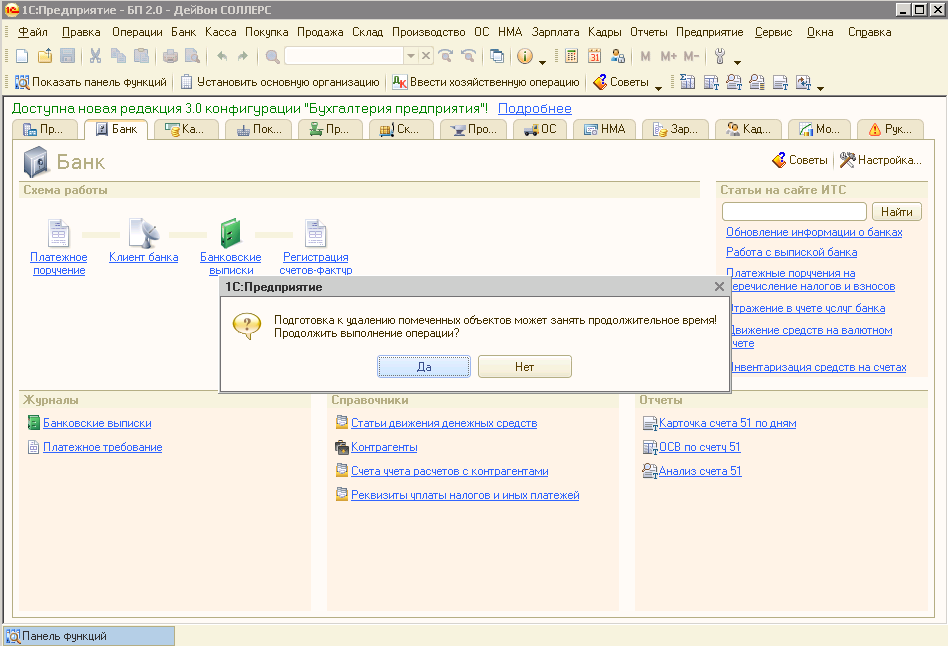
Task: Click Установить основную организацию button
Action: coord(280,82)
